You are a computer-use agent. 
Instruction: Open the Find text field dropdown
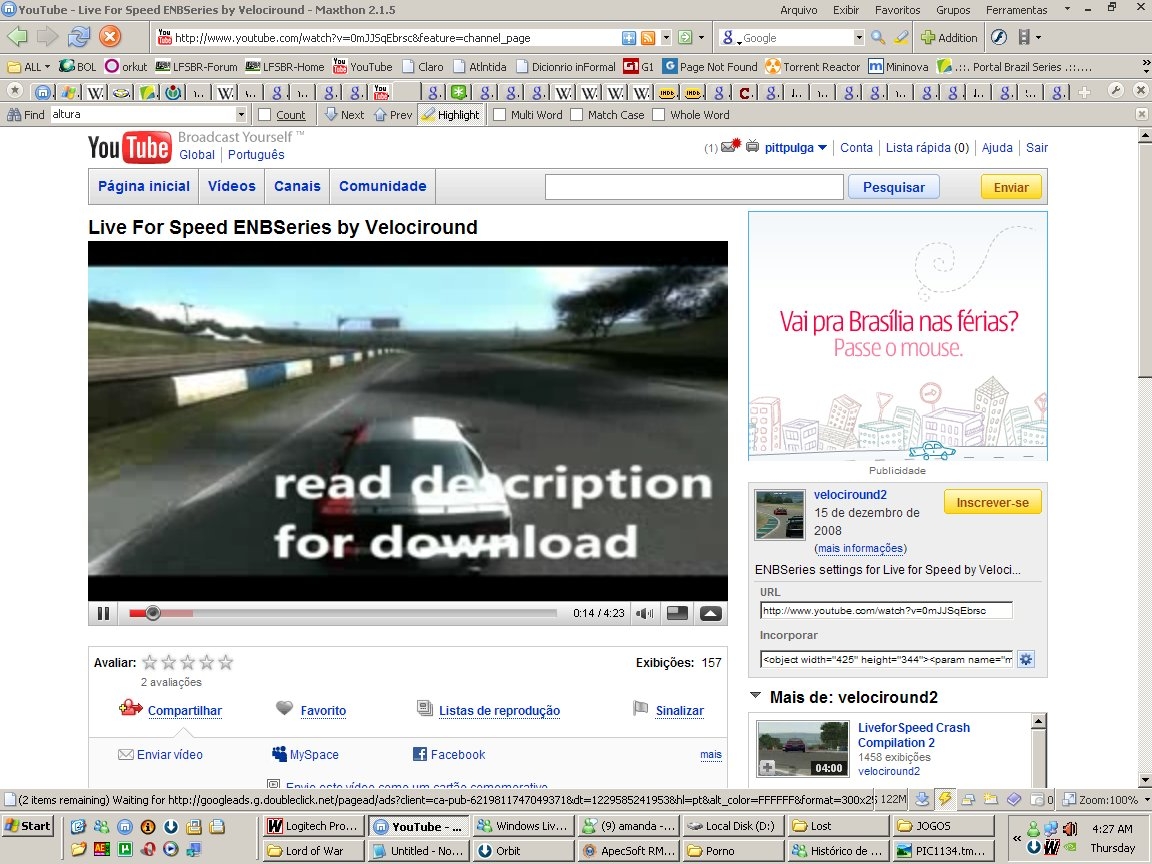tap(241, 115)
